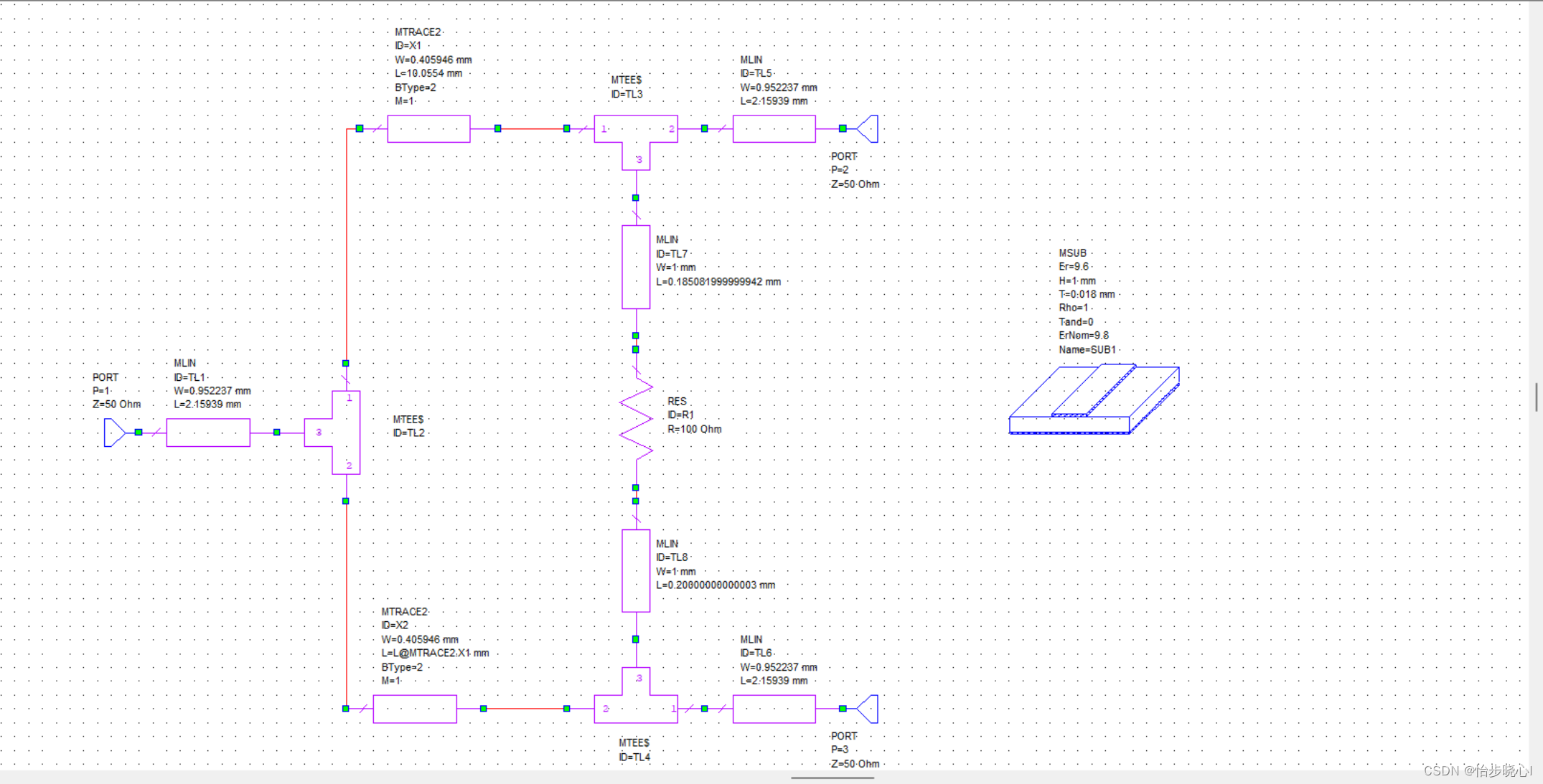Click the ID=R1 label

(680, 415)
